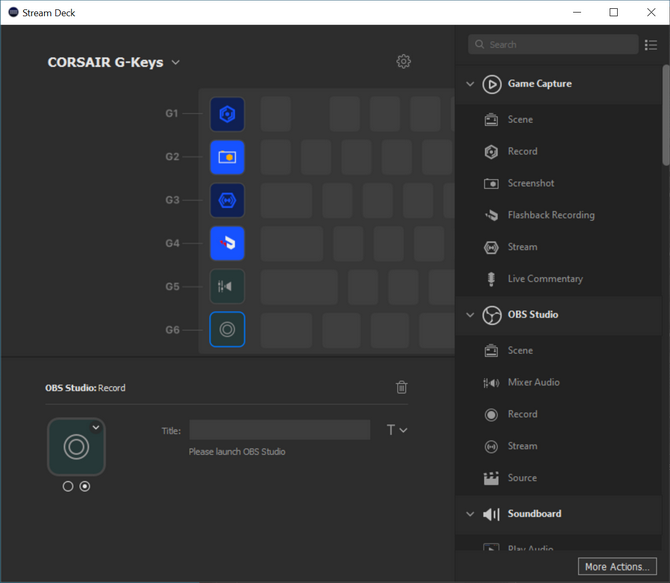The height and width of the screenshot is (583, 670).
Task: Collapse the Game Capture category
Action: tap(470, 84)
